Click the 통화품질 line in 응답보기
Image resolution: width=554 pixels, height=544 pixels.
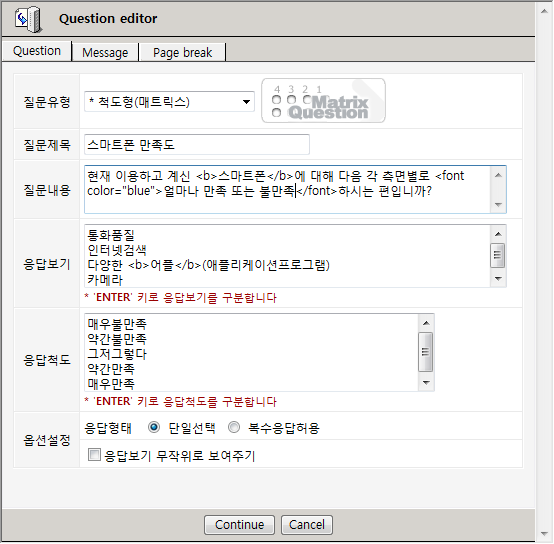[111, 235]
